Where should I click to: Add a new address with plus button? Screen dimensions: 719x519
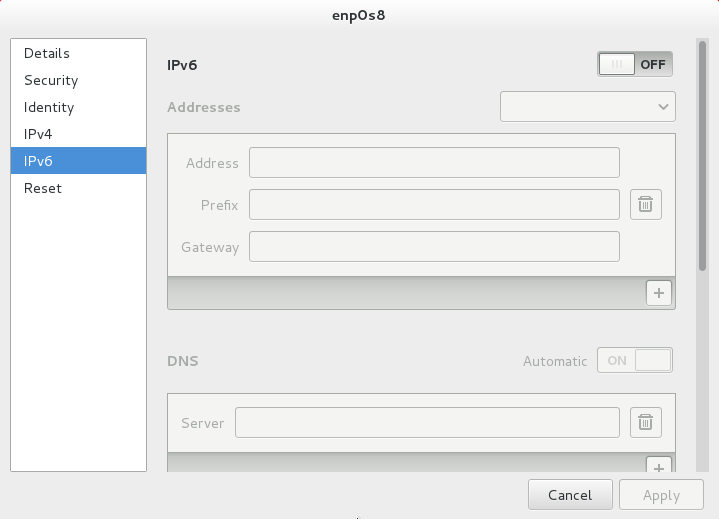[658, 293]
